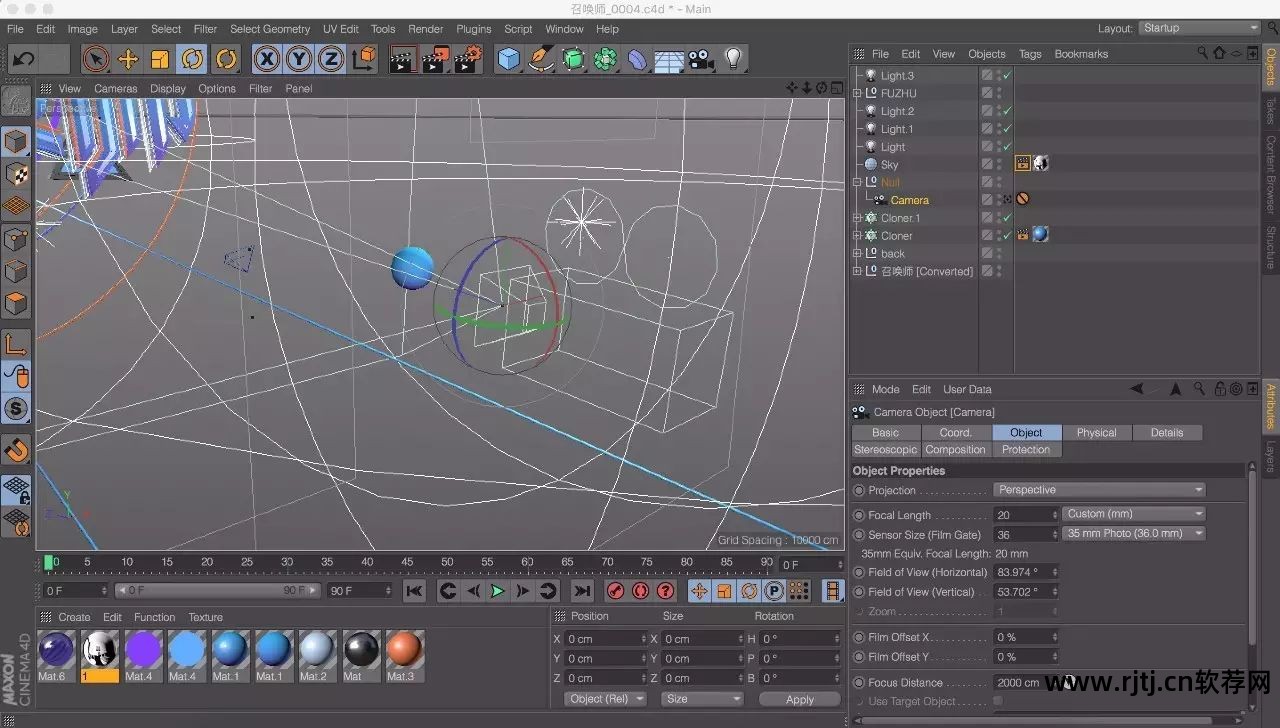1280x728 pixels.
Task: Click the Undo arrow icon
Action: coord(23,60)
